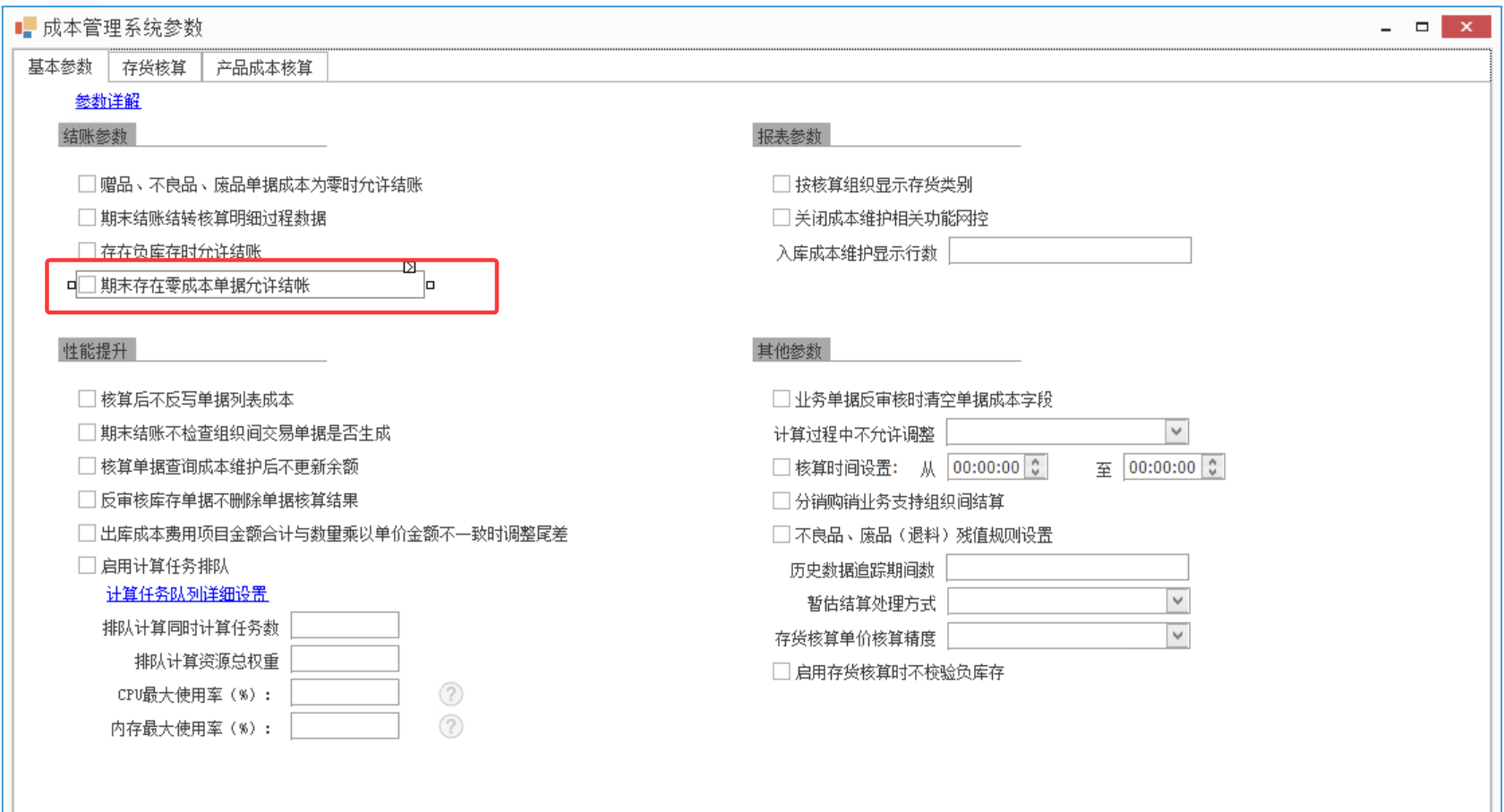1504x812 pixels.
Task: Click the small tag icon above 期末存在零成本单据允许结帐
Action: click(x=409, y=267)
